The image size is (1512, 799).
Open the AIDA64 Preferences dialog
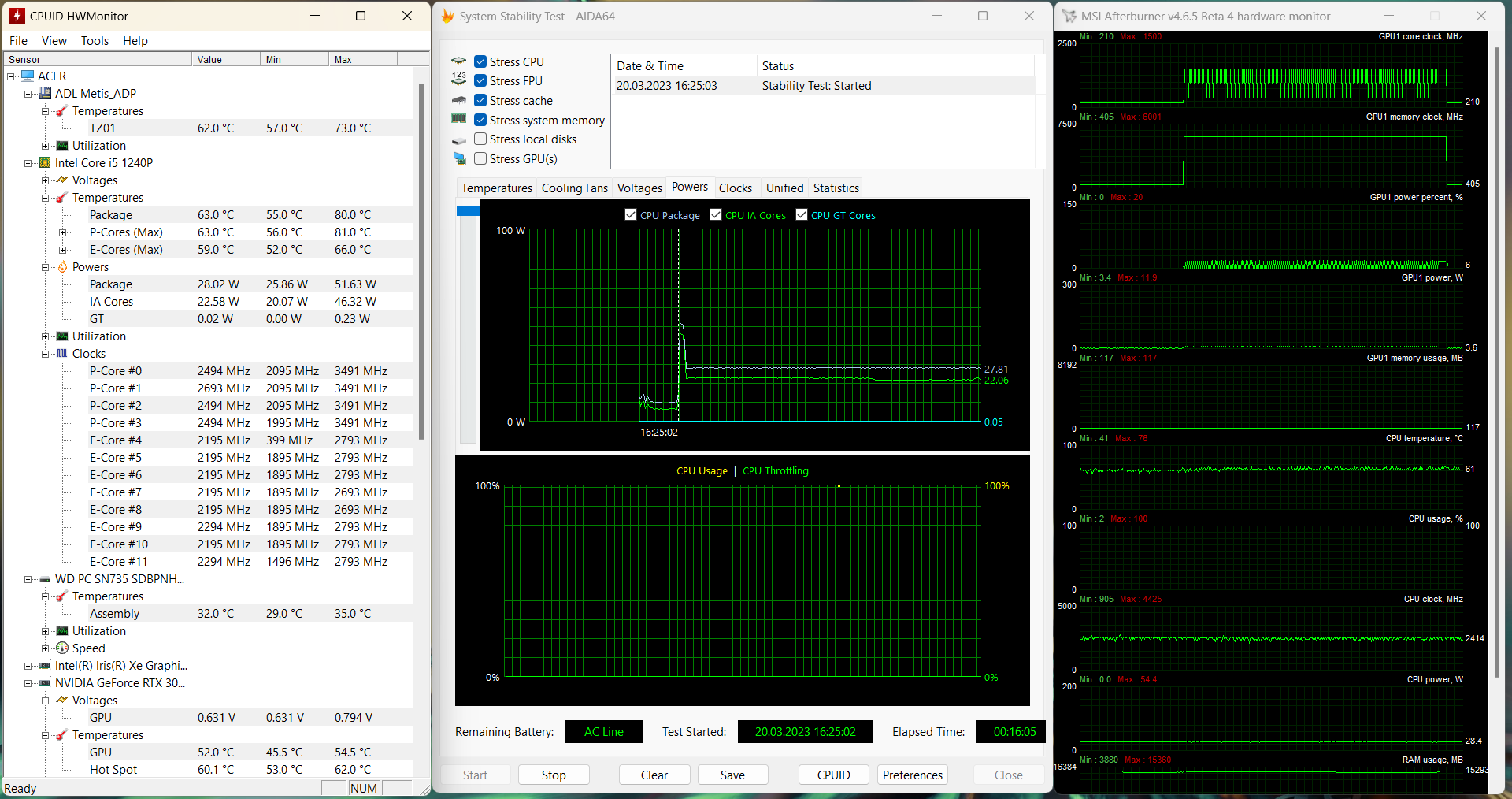(912, 775)
